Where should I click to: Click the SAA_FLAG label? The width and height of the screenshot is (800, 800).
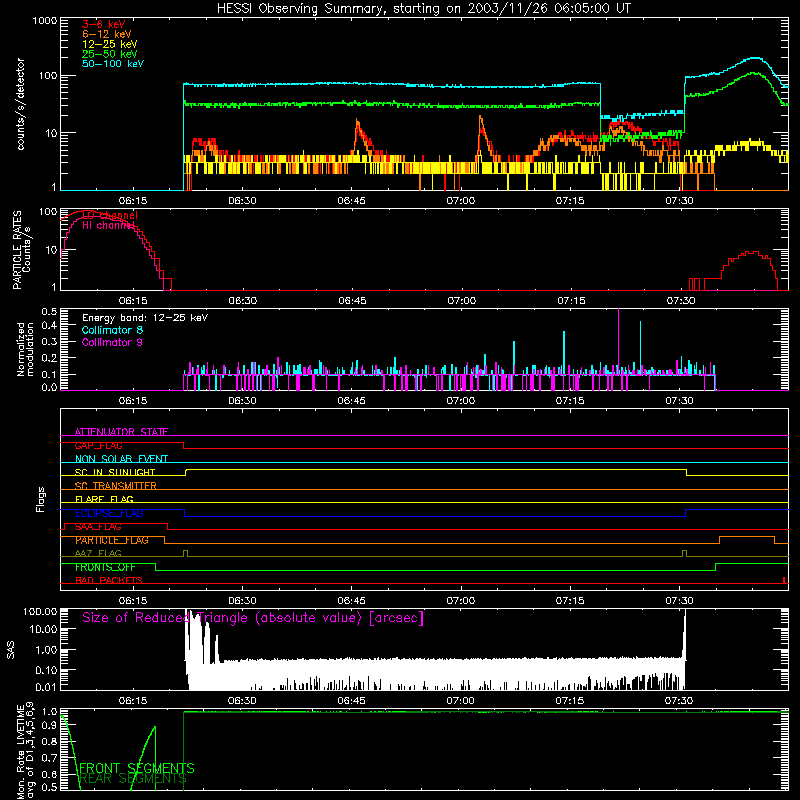coord(98,527)
